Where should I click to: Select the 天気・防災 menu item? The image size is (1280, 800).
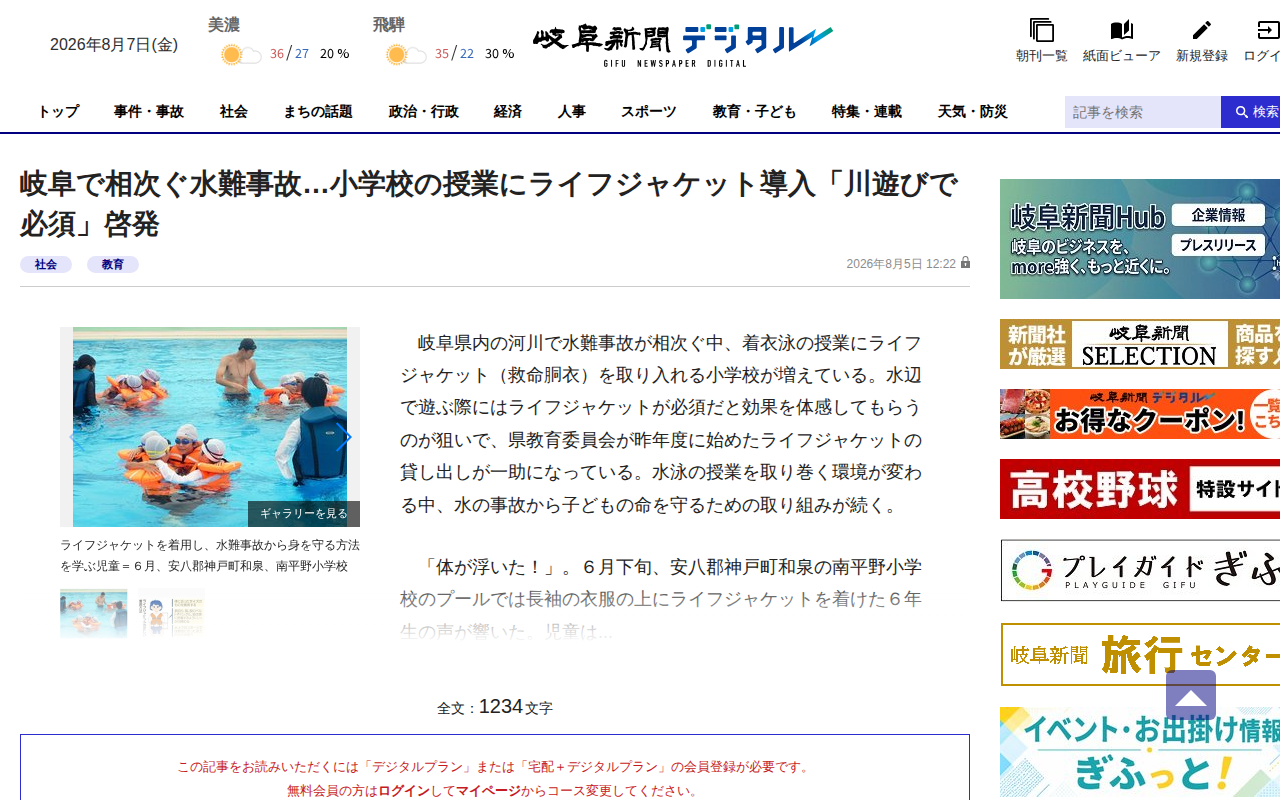(972, 112)
